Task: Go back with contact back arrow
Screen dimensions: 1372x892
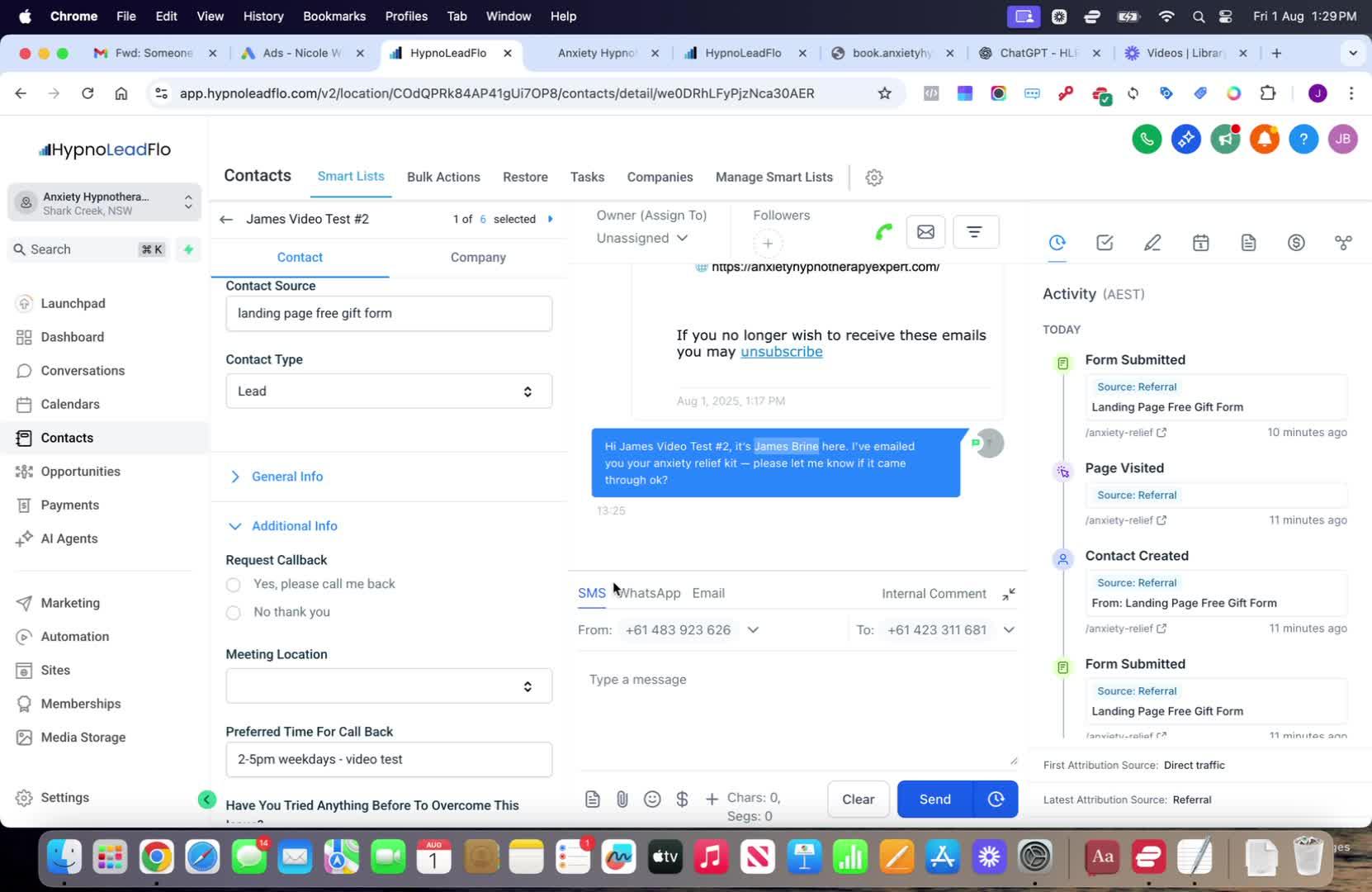Action: 226,220
